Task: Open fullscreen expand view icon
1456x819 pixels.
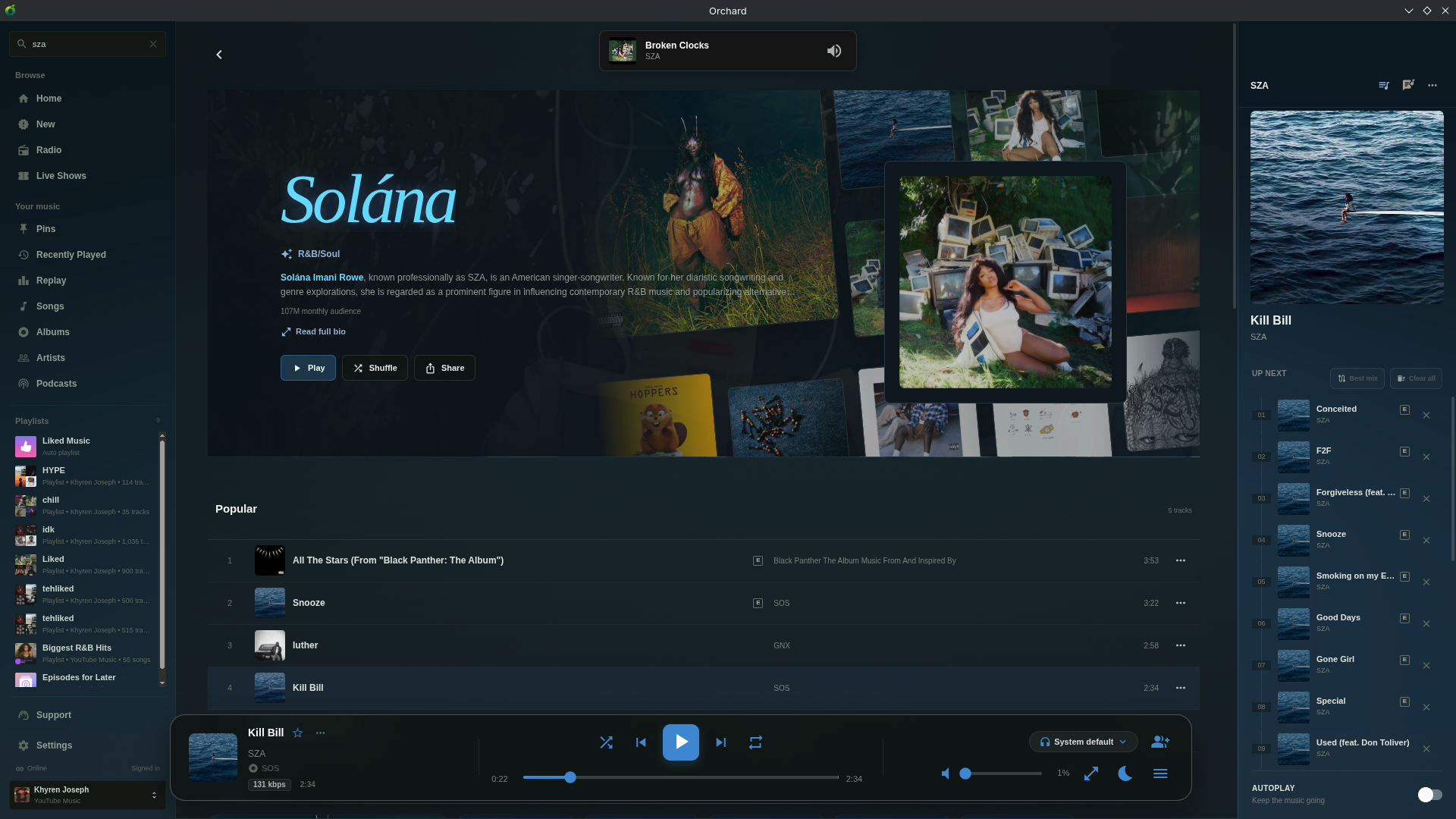Action: [x=1091, y=773]
